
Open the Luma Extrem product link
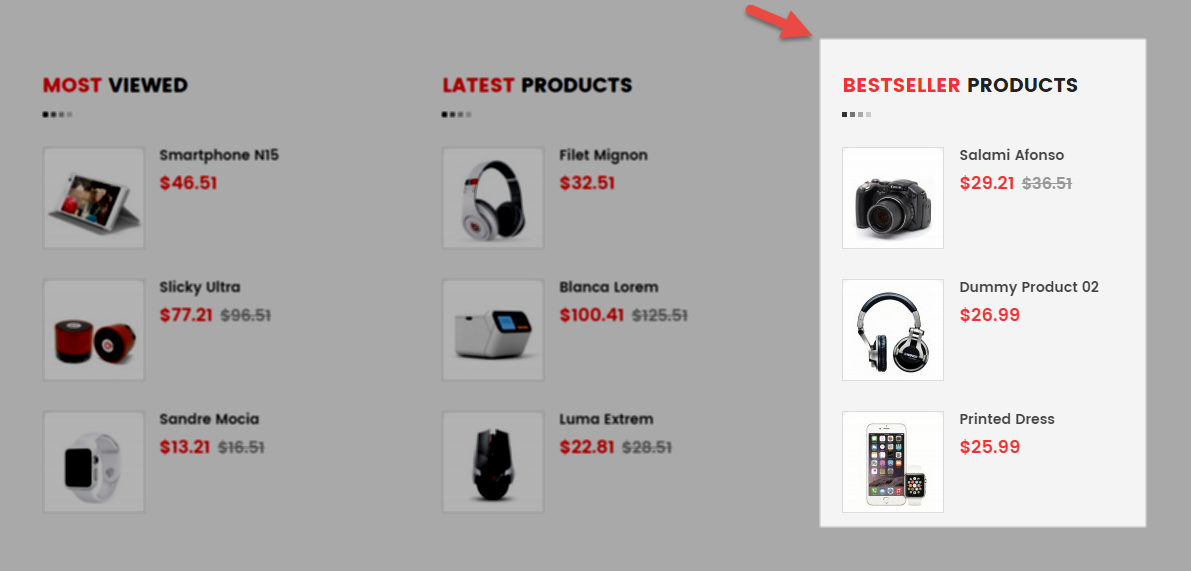[606, 419]
